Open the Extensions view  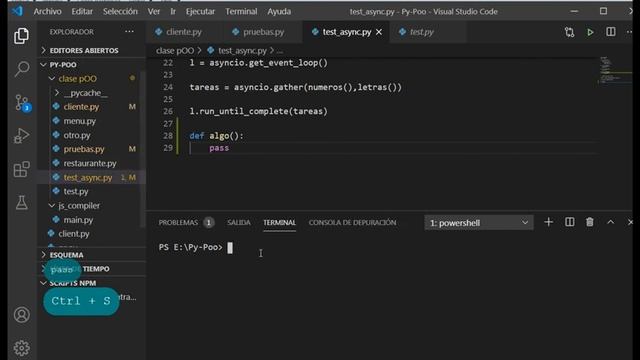point(21,169)
